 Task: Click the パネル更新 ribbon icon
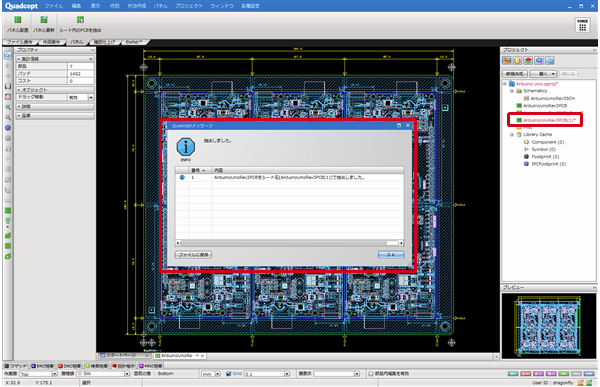pos(44,20)
